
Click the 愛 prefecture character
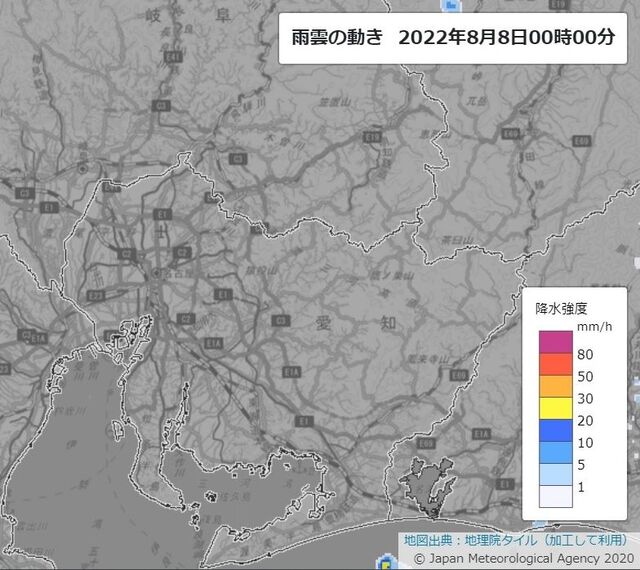(x=323, y=323)
